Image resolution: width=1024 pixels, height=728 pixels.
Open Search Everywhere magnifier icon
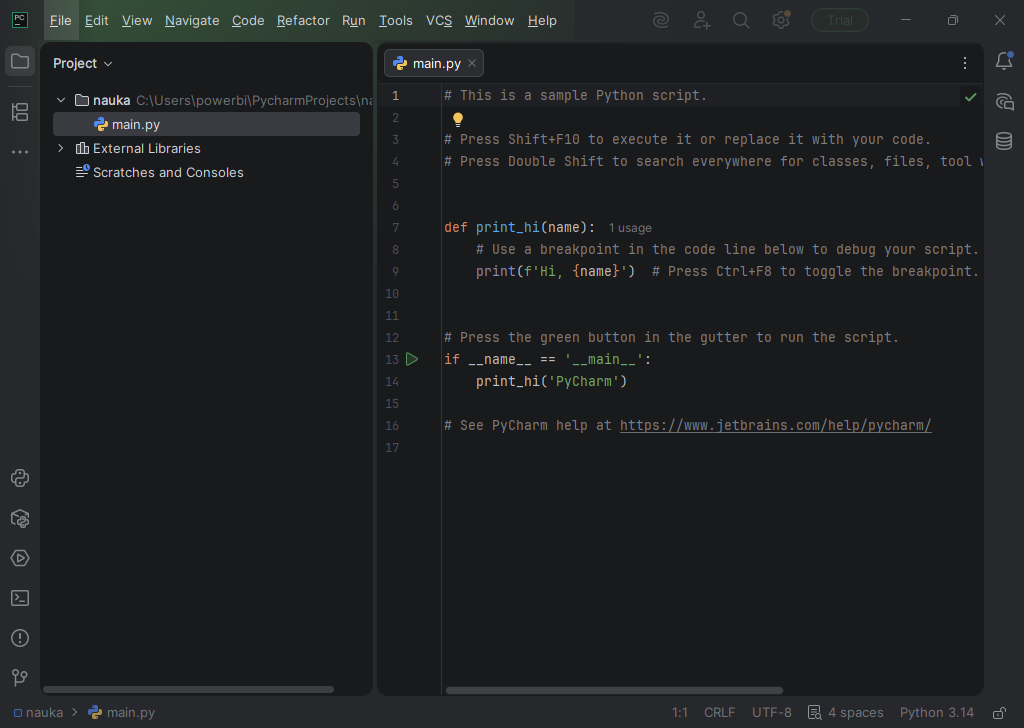tap(741, 20)
